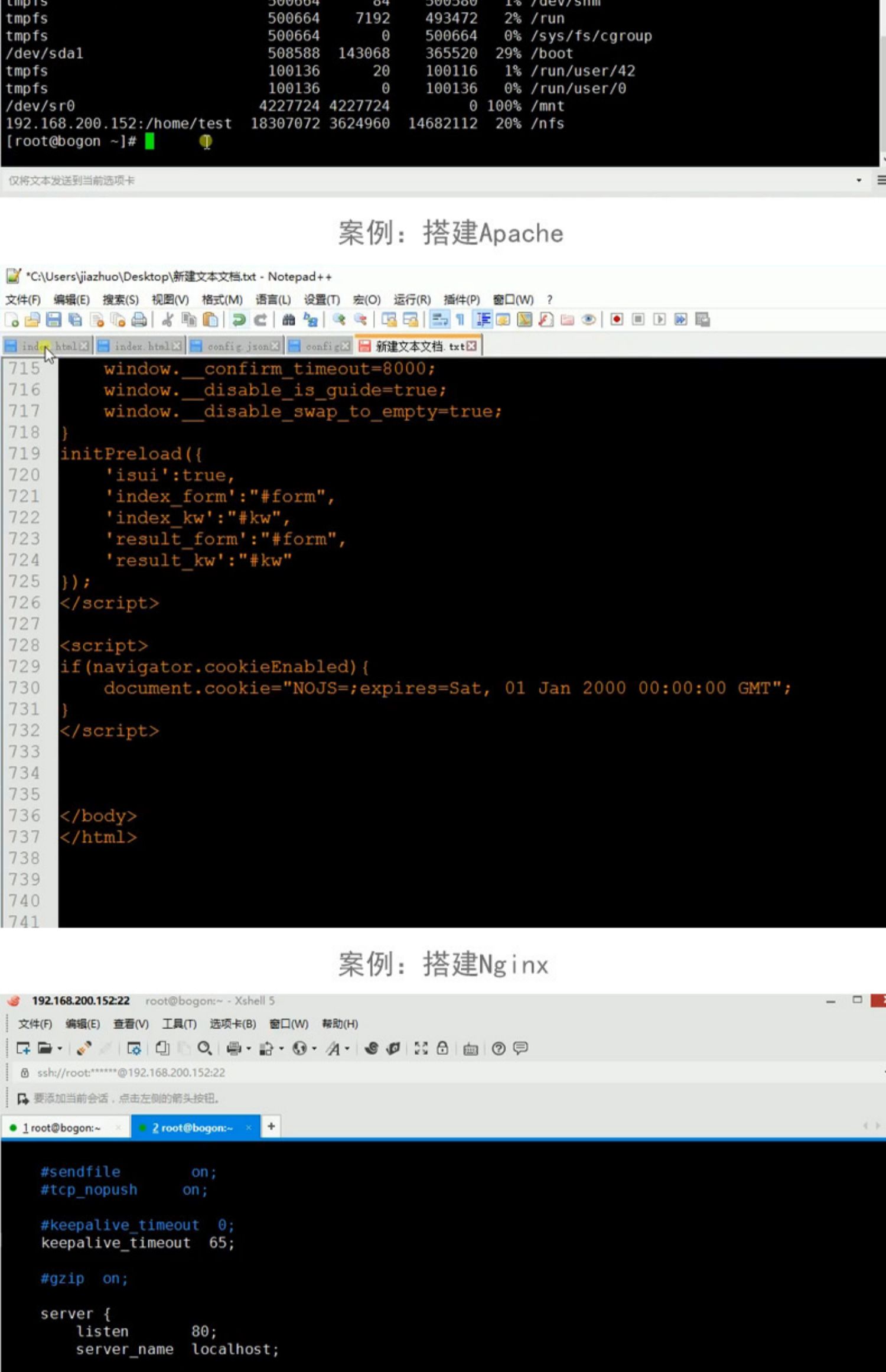Expand Xshell font dropdown arrow
The height and width of the screenshot is (1372, 886).
click(347, 1049)
